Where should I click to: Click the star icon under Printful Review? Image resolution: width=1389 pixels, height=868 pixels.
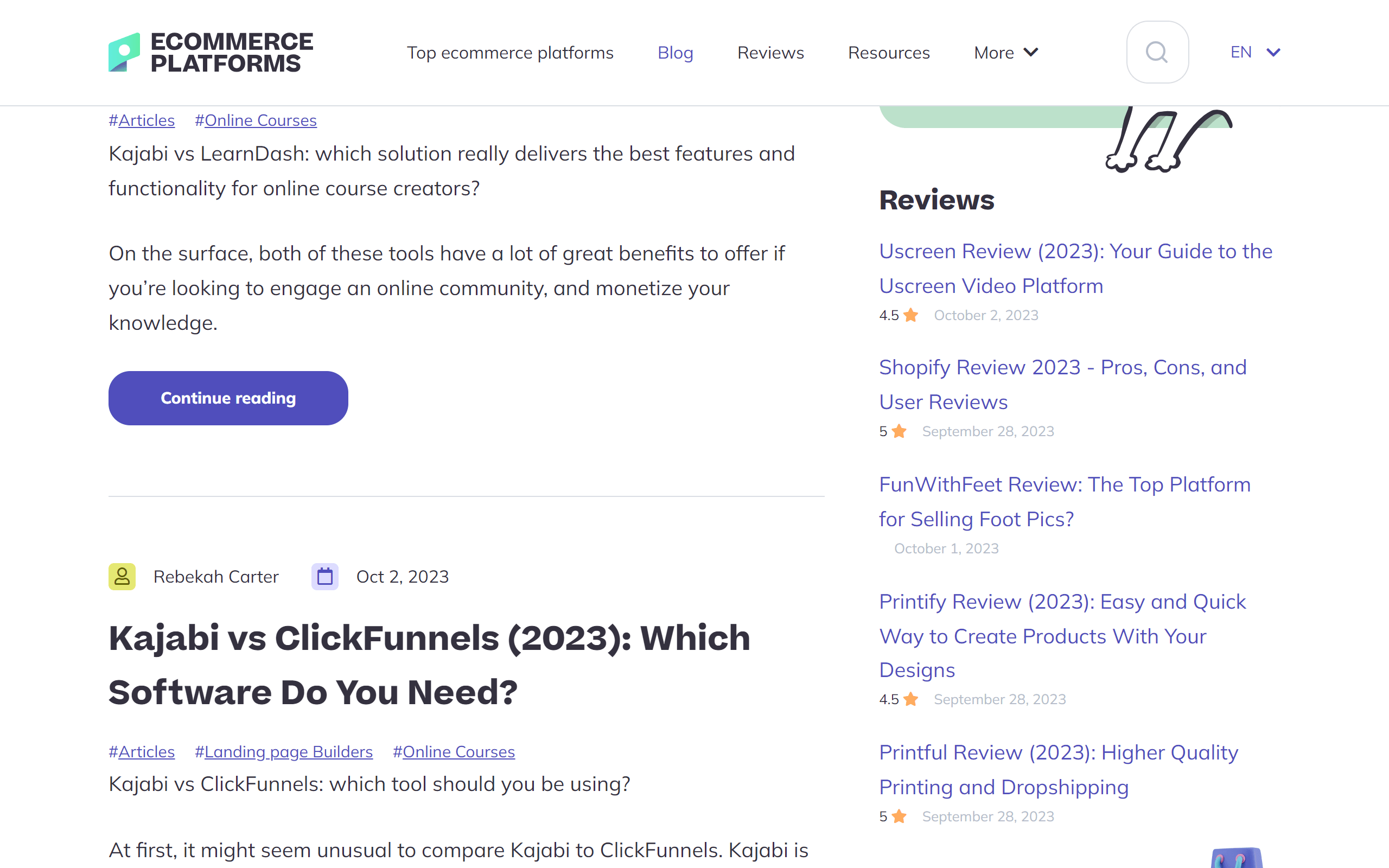(900, 816)
